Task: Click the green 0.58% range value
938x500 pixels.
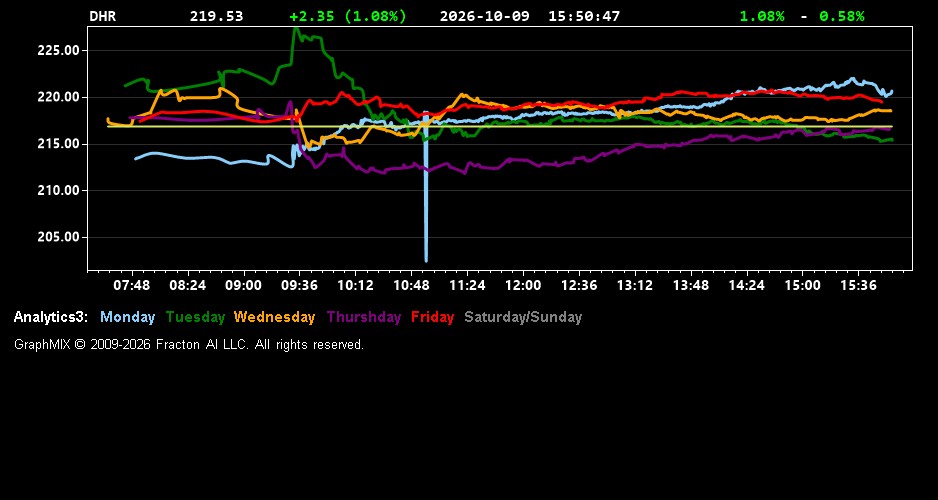Action: 842,17
